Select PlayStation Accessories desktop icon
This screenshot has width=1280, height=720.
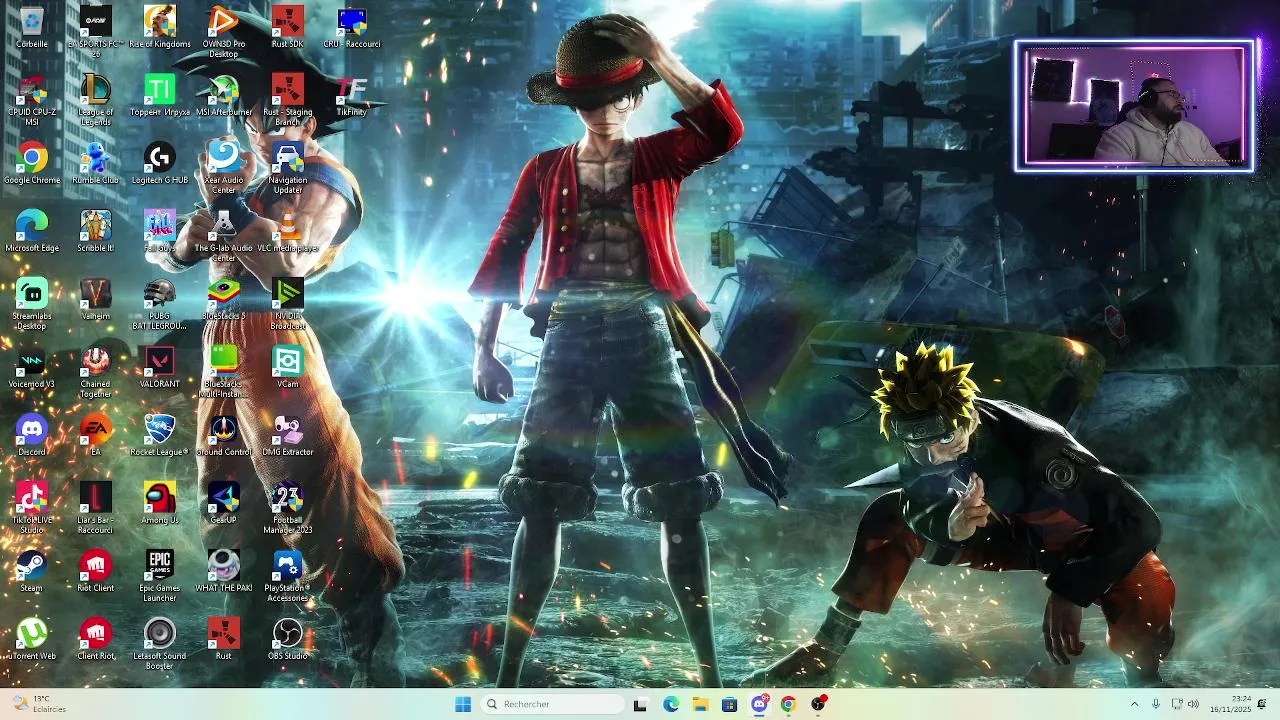[288, 576]
